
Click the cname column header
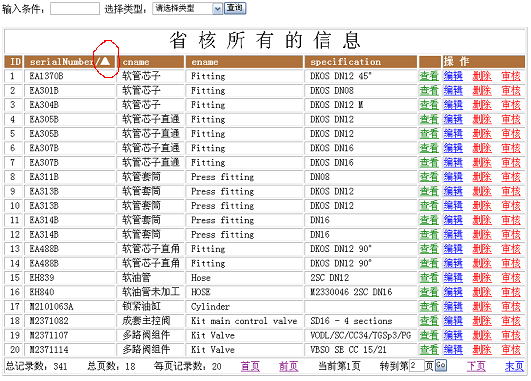[151, 62]
